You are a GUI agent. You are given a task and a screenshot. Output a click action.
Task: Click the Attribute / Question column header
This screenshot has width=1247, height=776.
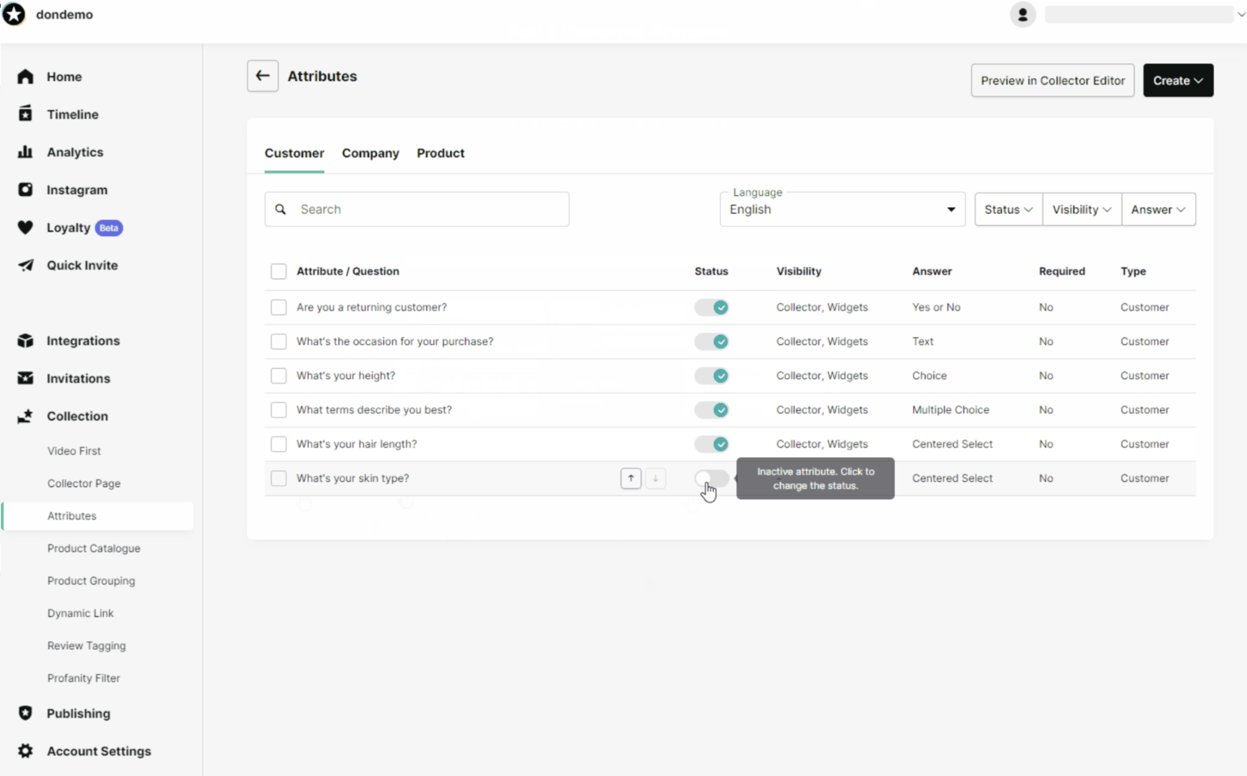348,271
